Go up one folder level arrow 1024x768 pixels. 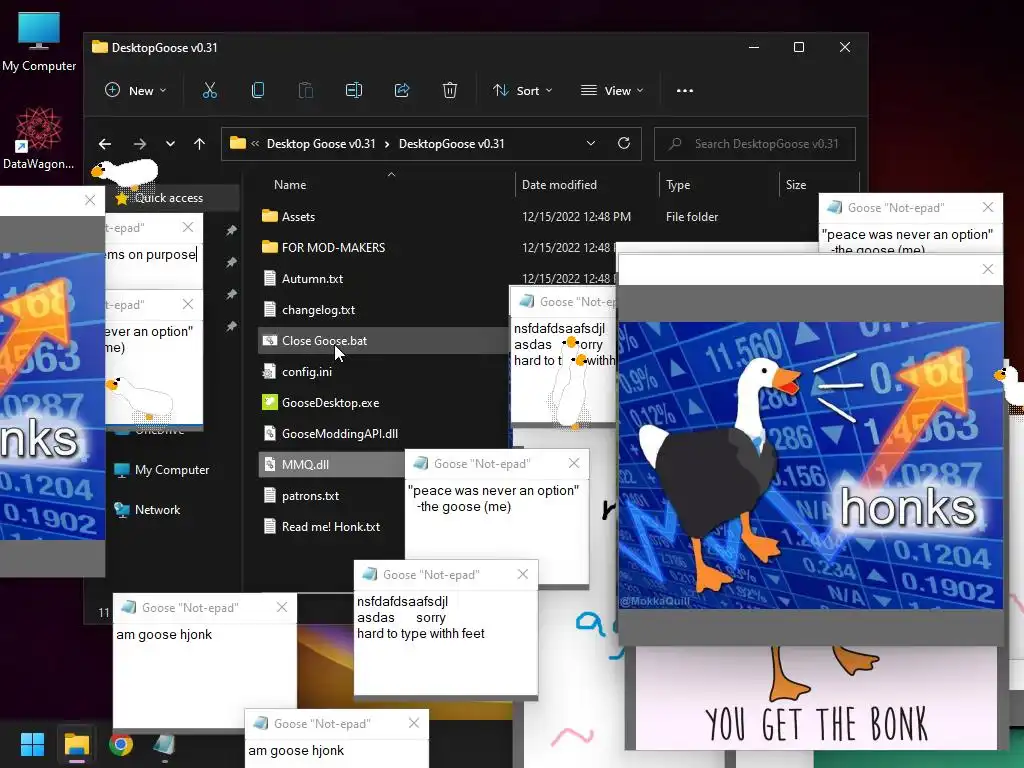(x=199, y=144)
